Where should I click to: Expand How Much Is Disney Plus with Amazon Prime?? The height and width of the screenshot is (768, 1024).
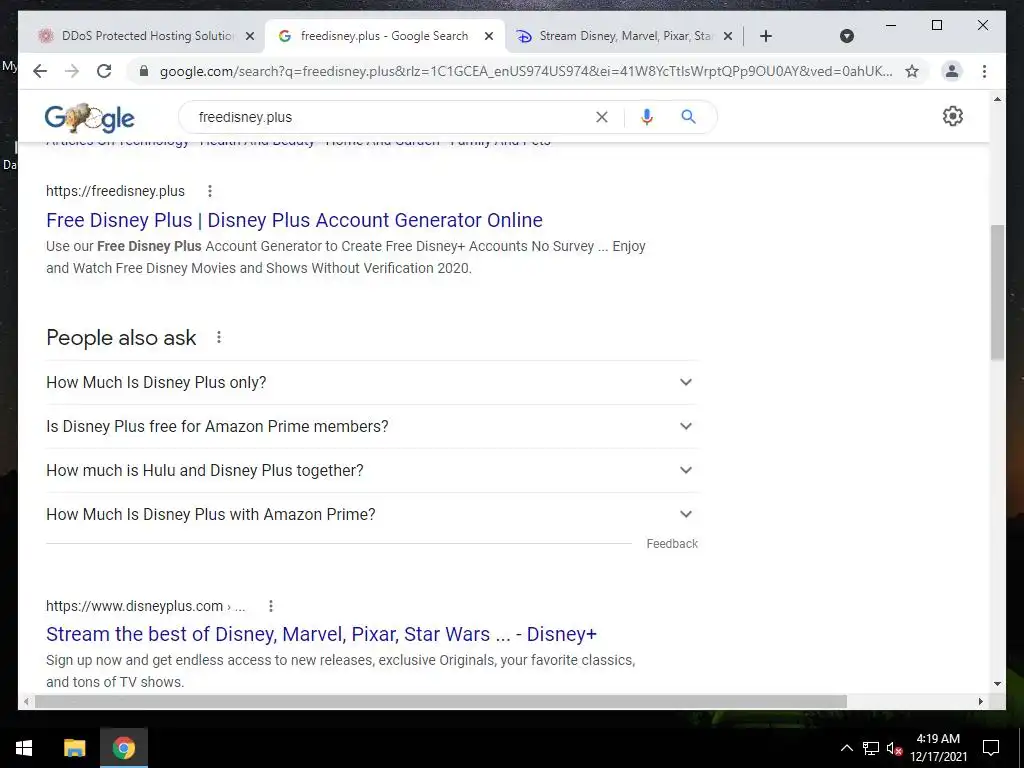[371, 515]
